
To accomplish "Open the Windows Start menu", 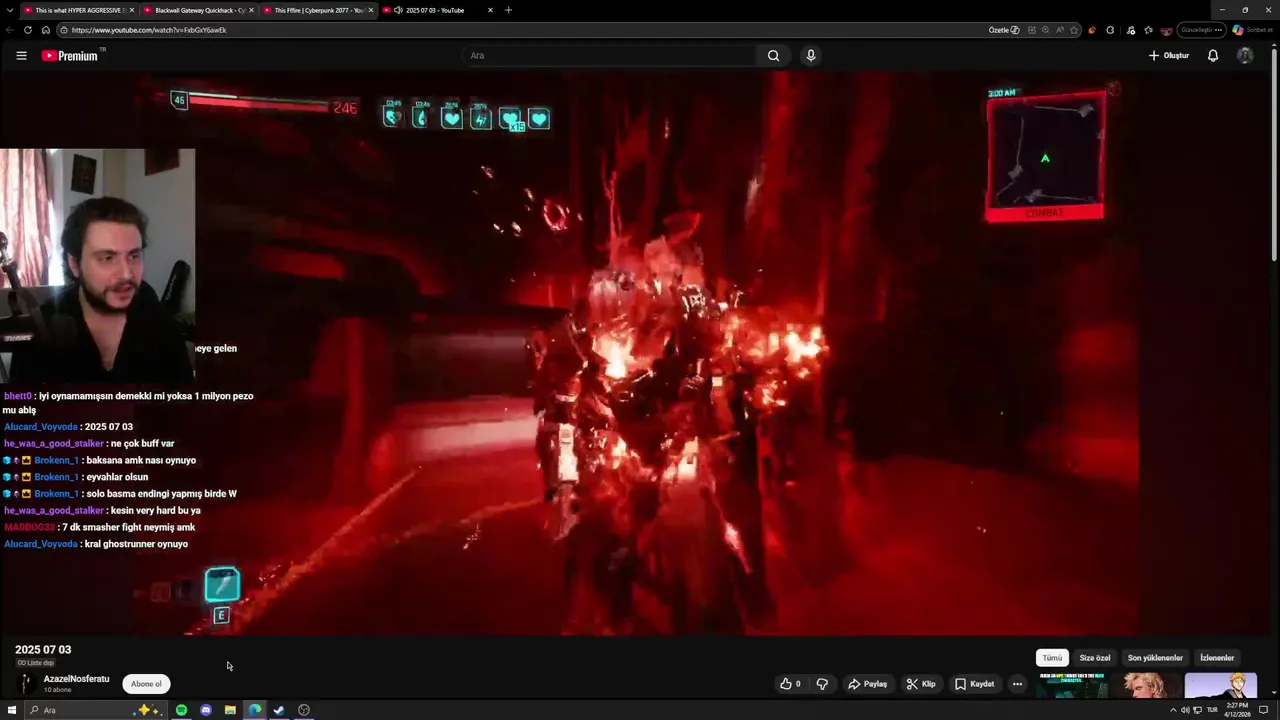I will (12, 710).
